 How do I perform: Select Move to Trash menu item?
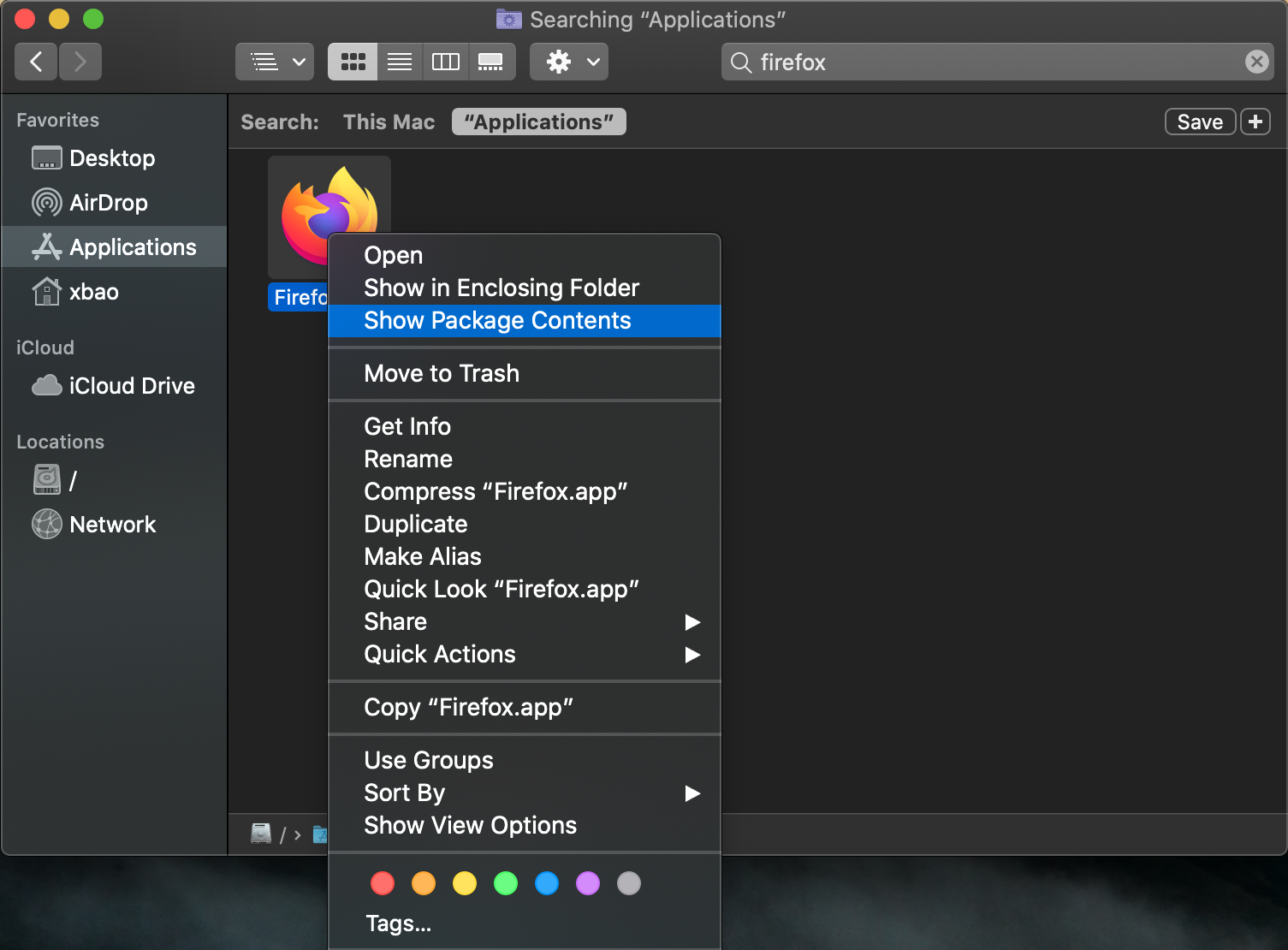[x=442, y=373]
